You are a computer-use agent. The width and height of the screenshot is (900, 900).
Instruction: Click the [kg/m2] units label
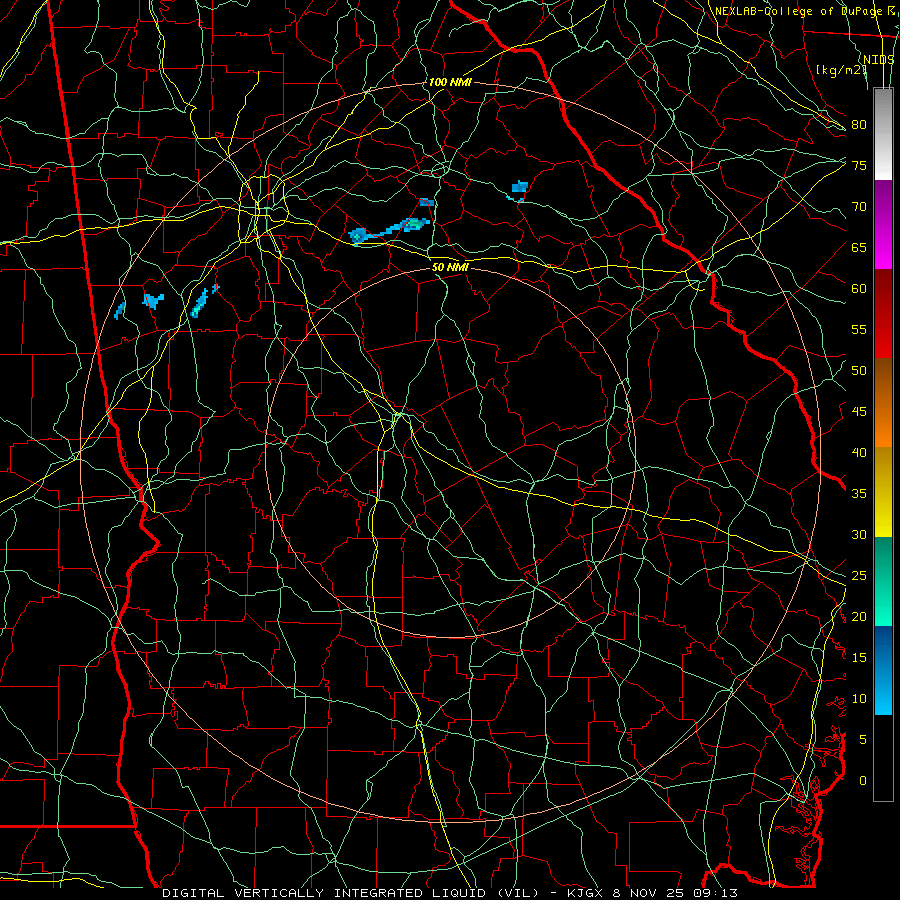841,69
